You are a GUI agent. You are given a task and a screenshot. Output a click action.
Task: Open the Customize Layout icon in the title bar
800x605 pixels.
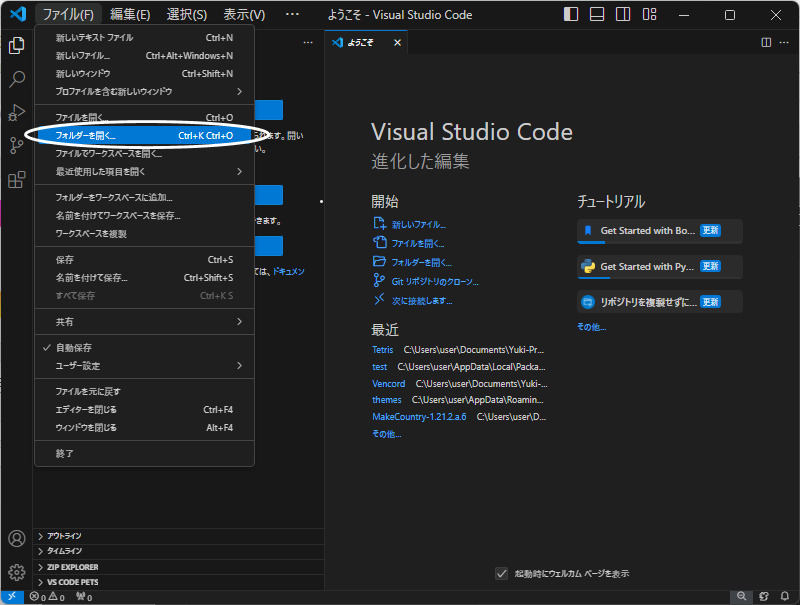tap(650, 14)
